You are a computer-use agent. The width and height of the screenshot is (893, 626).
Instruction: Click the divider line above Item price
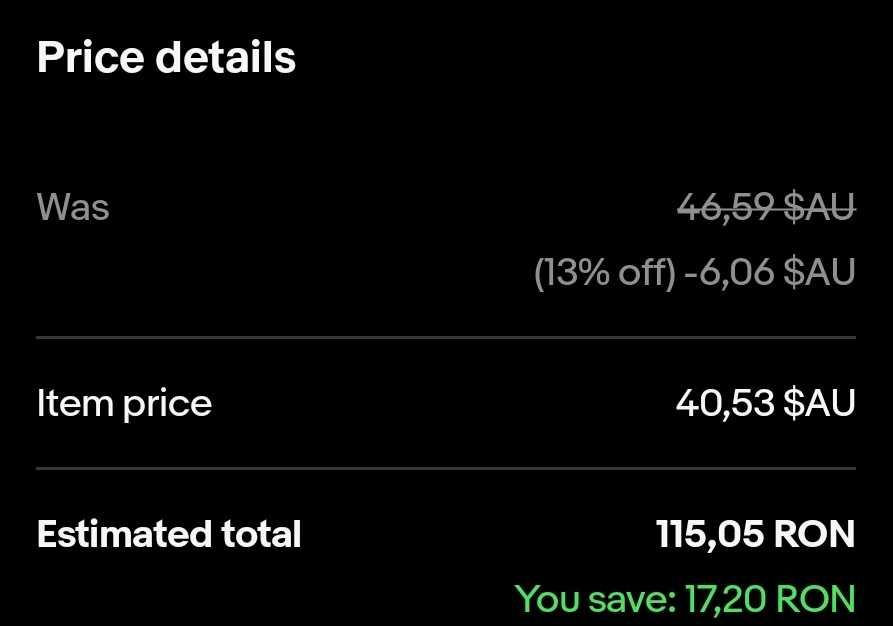(446, 339)
